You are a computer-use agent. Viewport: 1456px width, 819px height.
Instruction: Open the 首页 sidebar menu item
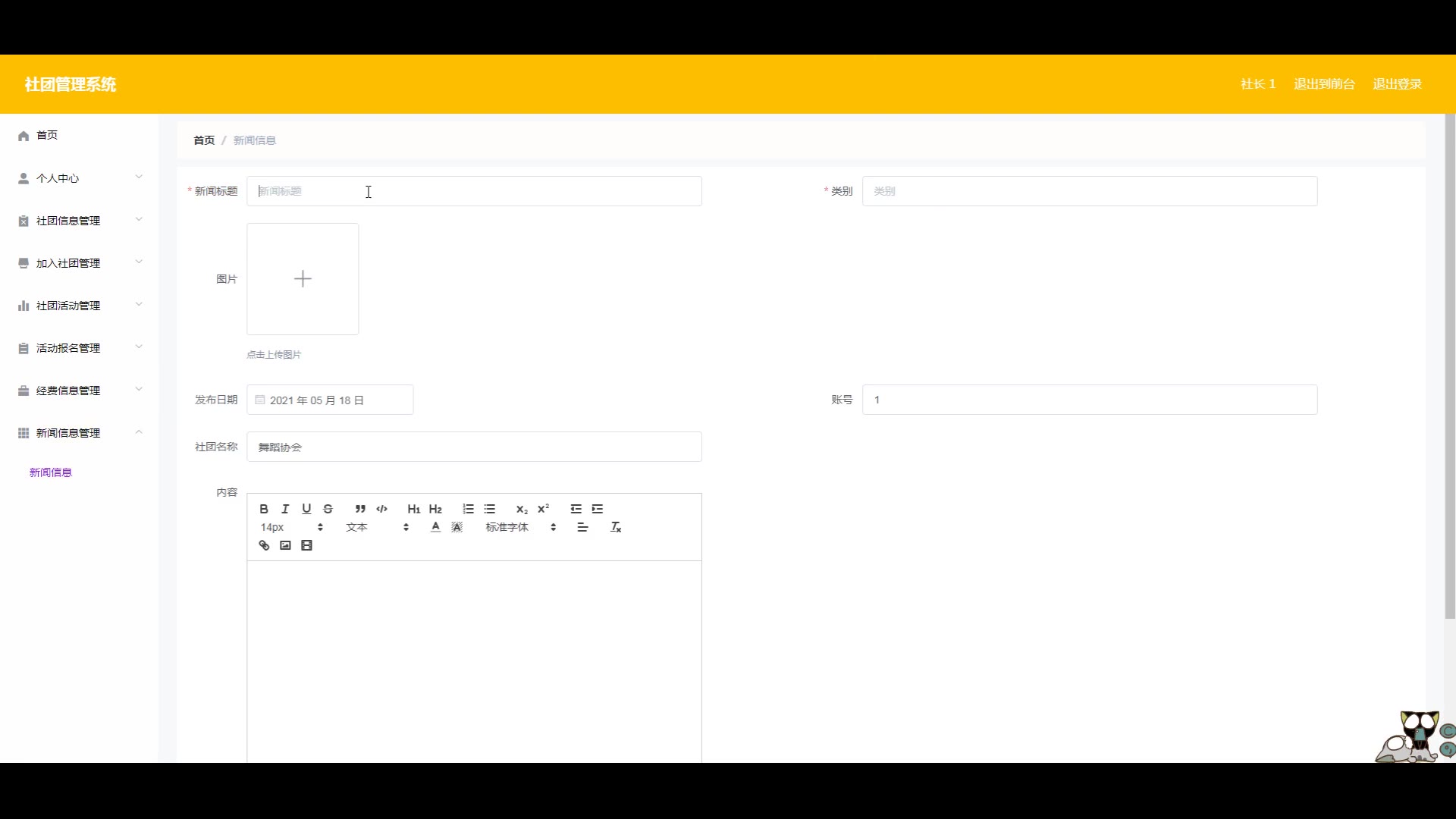tap(47, 135)
